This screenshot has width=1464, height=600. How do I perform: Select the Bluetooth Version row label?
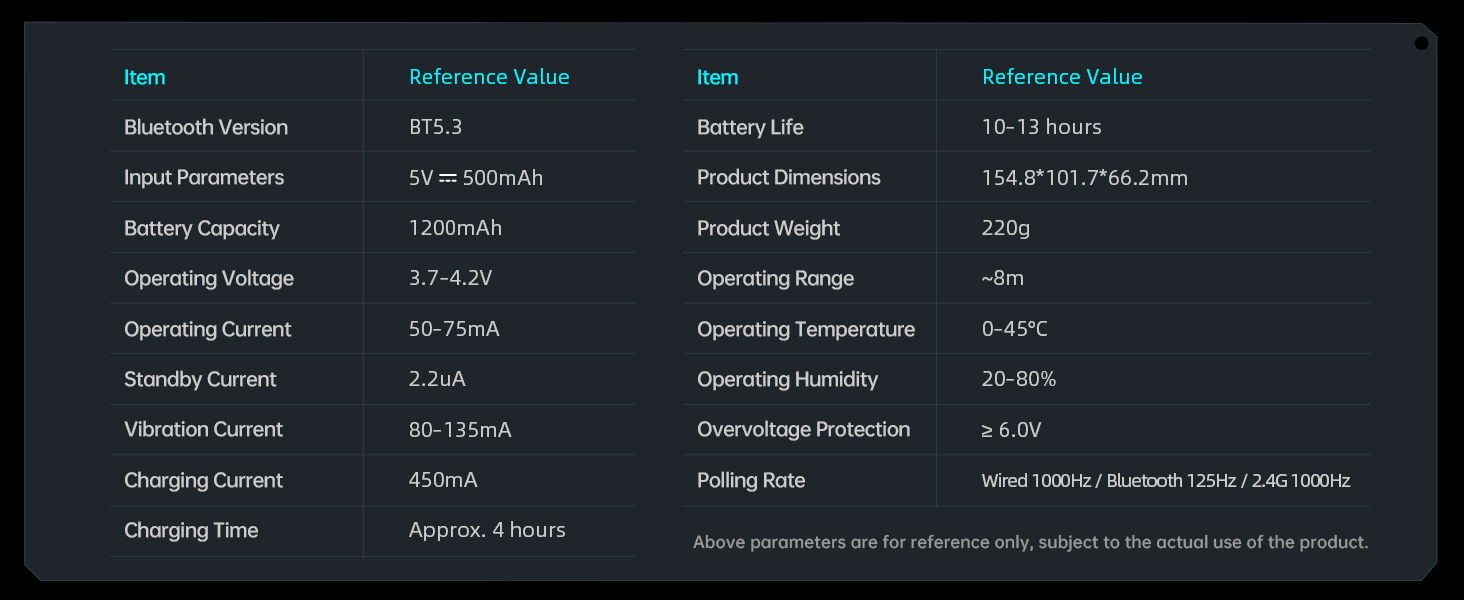[x=206, y=127]
